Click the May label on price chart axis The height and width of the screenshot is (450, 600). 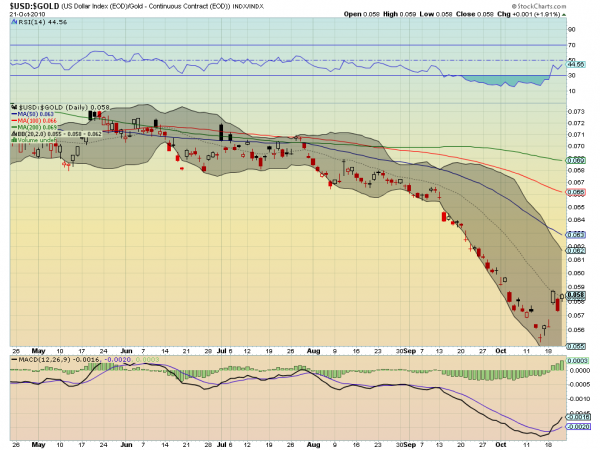click(38, 351)
